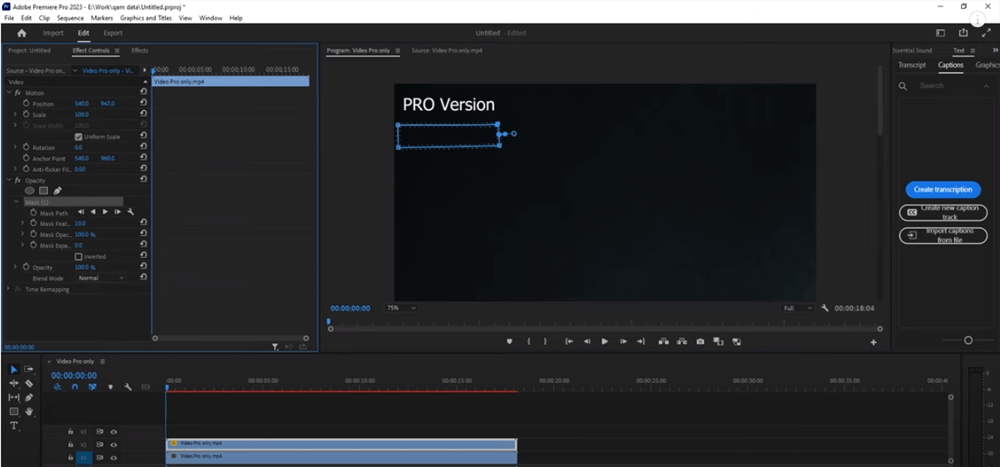Switch to the Transcript tab
Viewport: 1000px width, 467px height.
(x=912, y=65)
